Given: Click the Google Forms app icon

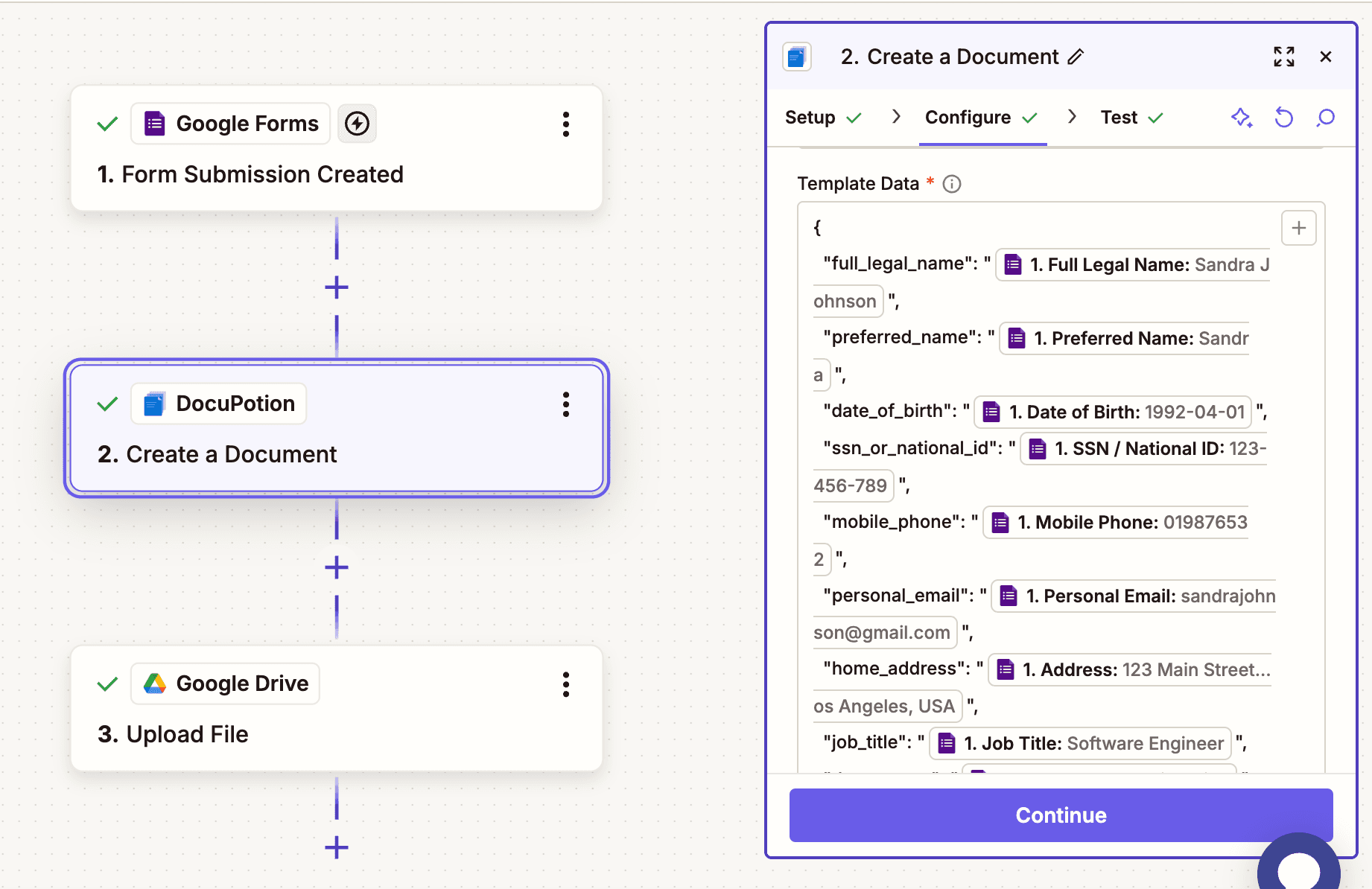Looking at the screenshot, I should tap(154, 124).
